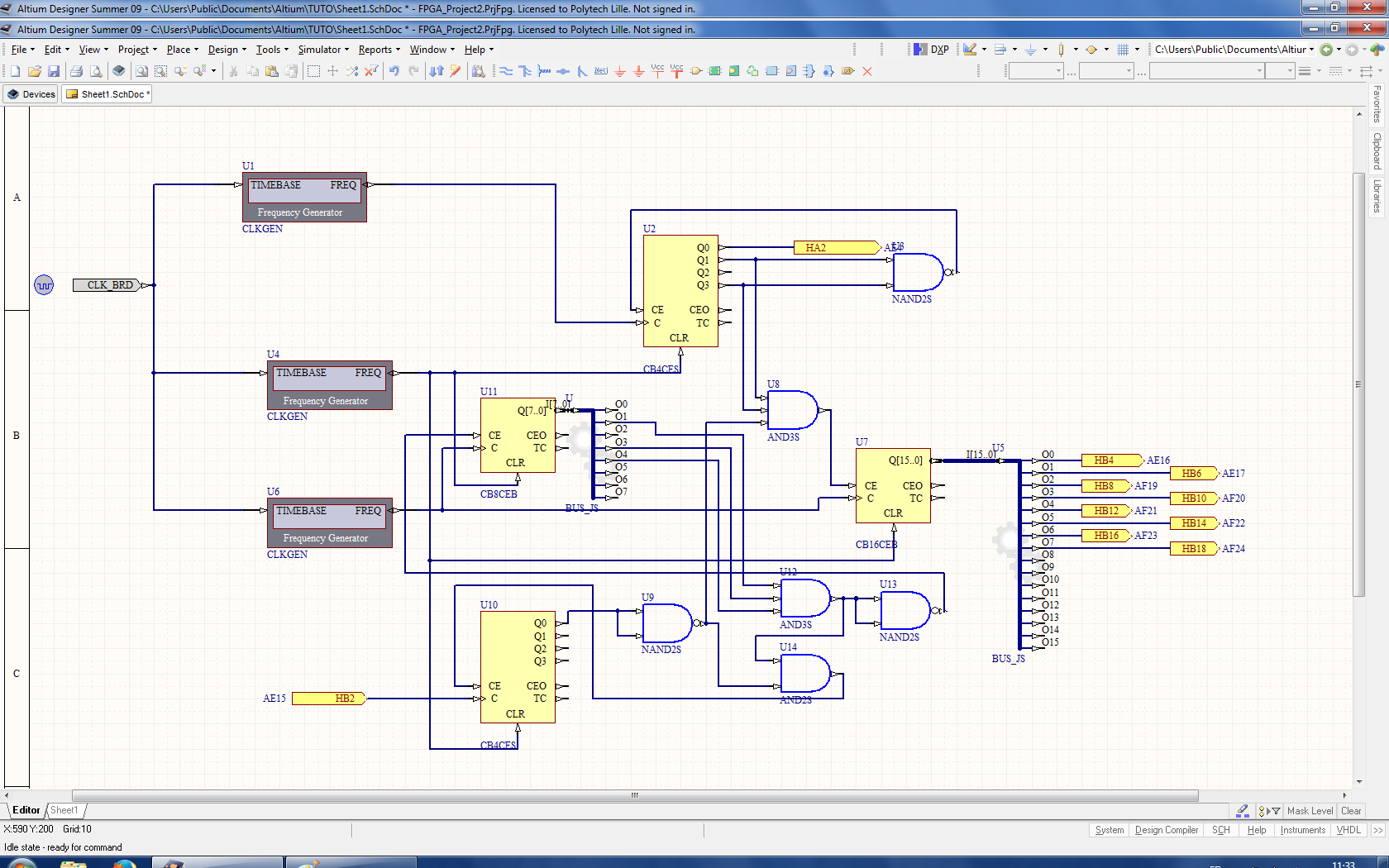This screenshot has height=868, width=1389.
Task: Open the Simulator menu
Action: click(319, 50)
